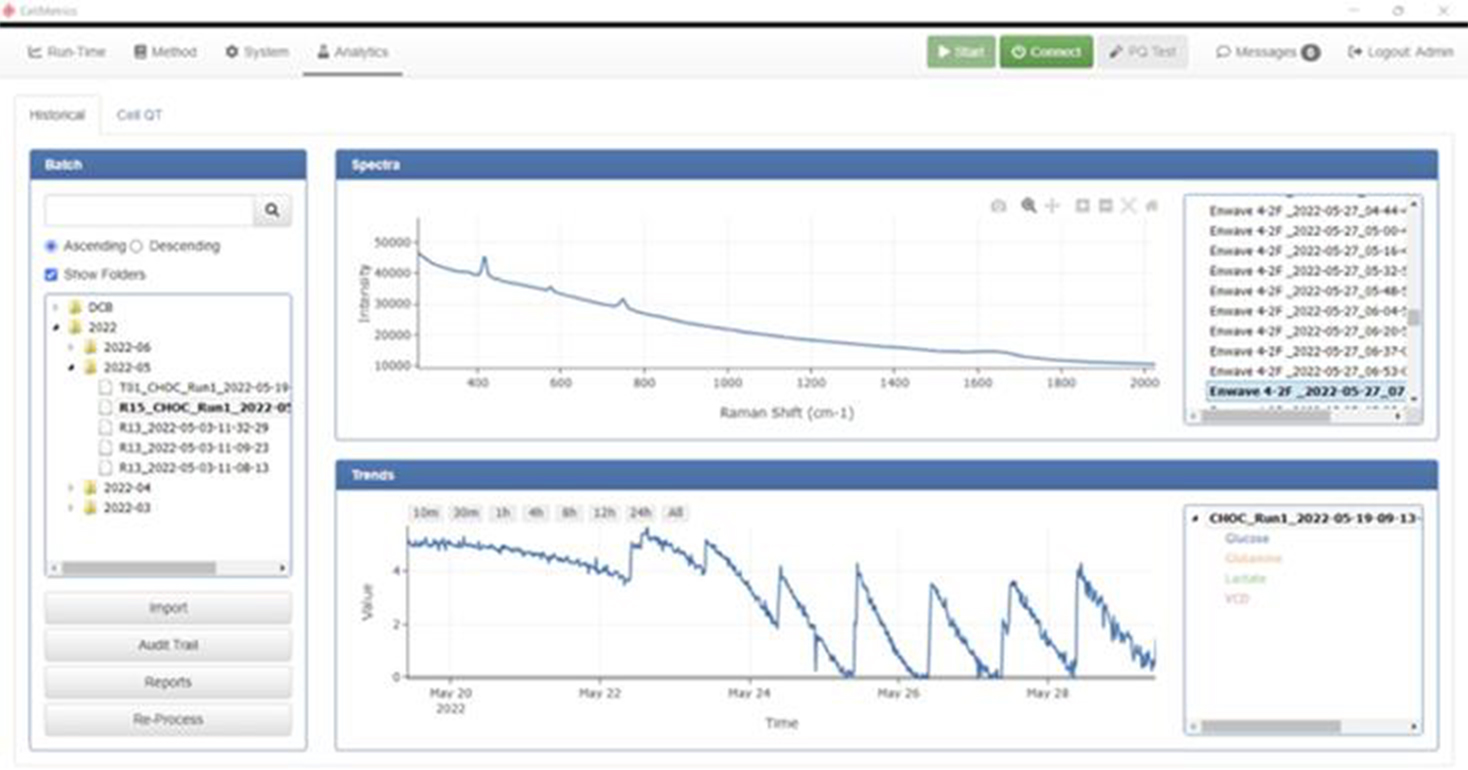Screen dimensions: 1468x770
Task: Set trends range to 8h
Action: (x=569, y=513)
